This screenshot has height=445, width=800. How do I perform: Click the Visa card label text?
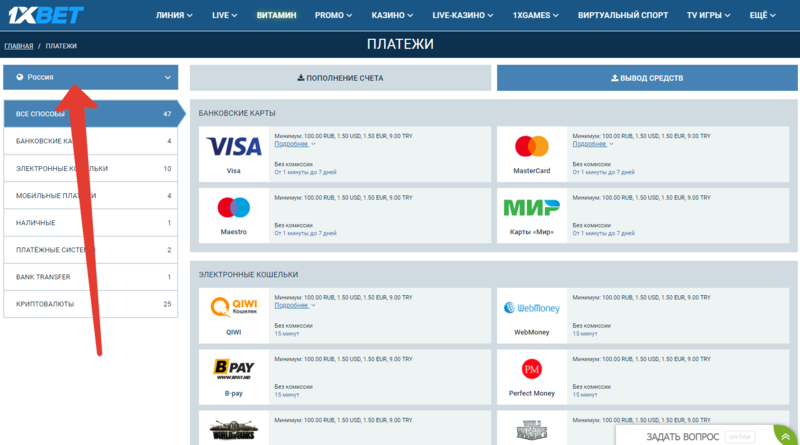(234, 171)
